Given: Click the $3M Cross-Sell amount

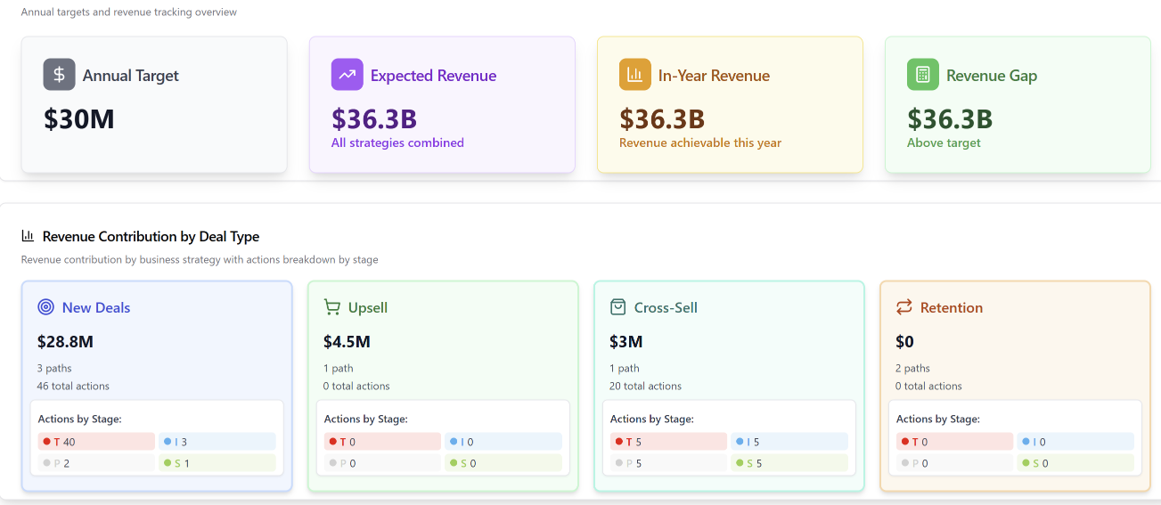Looking at the screenshot, I should point(626,341).
